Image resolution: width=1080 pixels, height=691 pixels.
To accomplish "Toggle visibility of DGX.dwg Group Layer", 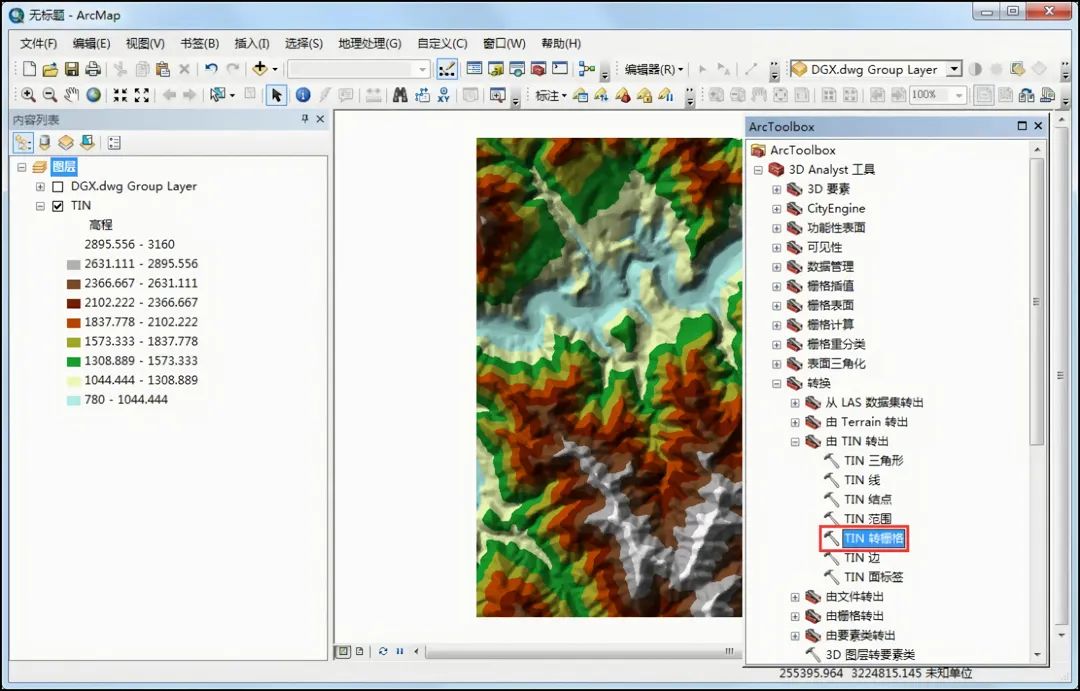I will click(x=58, y=186).
